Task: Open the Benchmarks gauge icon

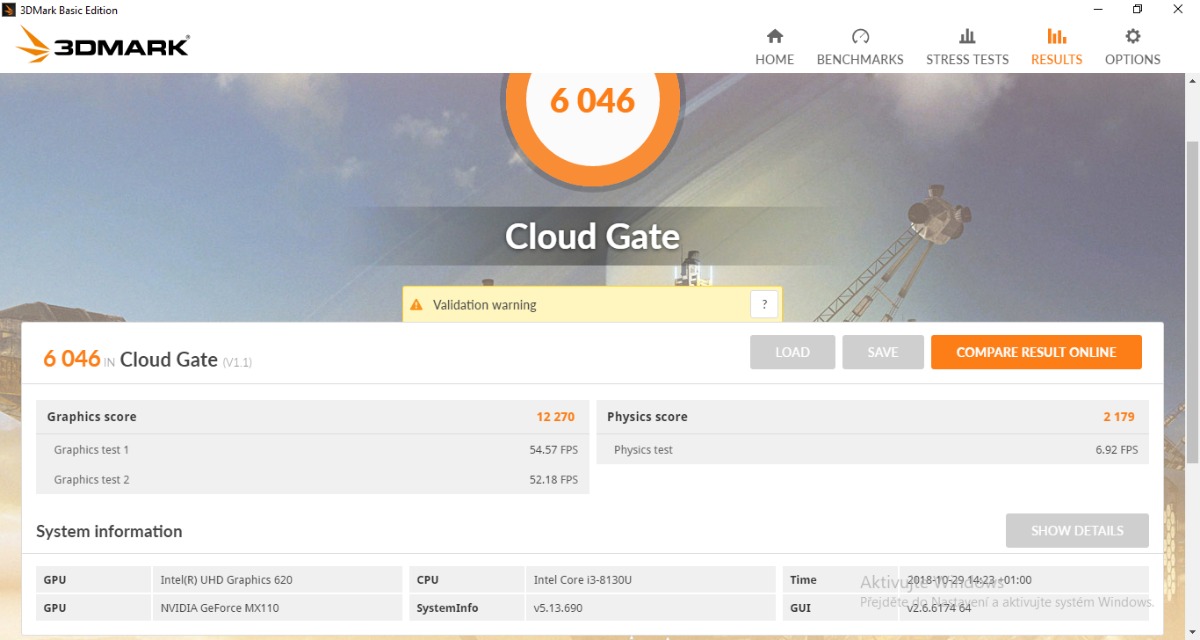Action: (860, 37)
